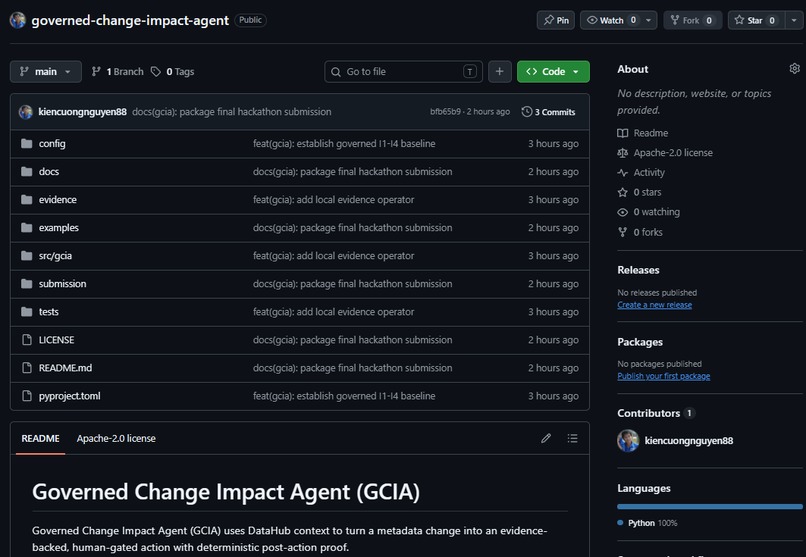806x557 pixels.
Task: Open the 0 watching link
Action: coord(649,212)
